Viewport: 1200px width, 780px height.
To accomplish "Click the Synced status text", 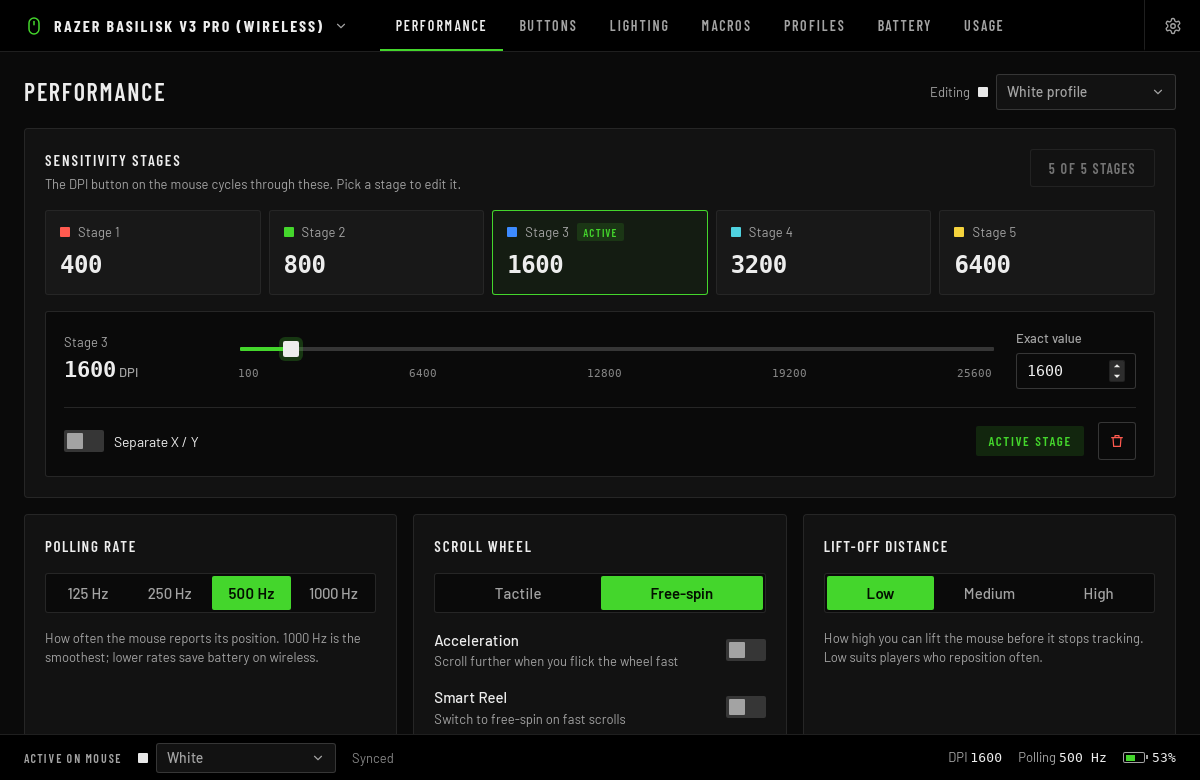I will [x=373, y=758].
